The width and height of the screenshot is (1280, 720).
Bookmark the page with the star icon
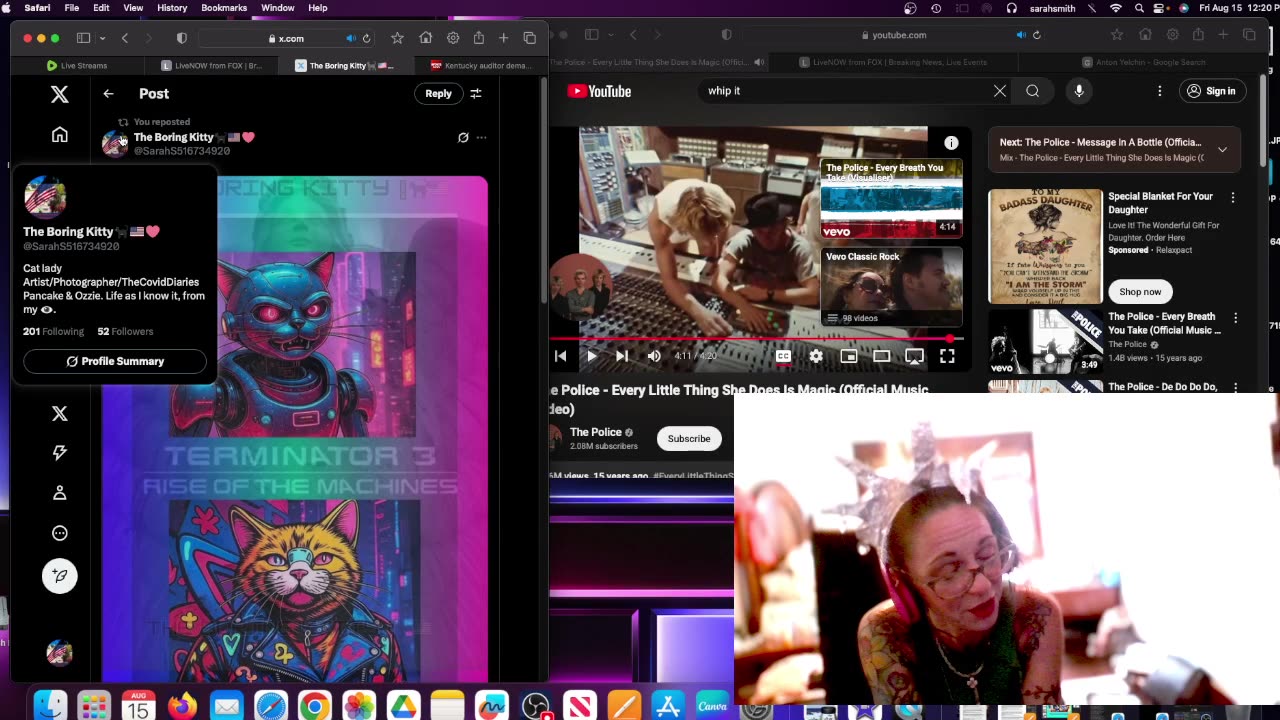(397, 38)
